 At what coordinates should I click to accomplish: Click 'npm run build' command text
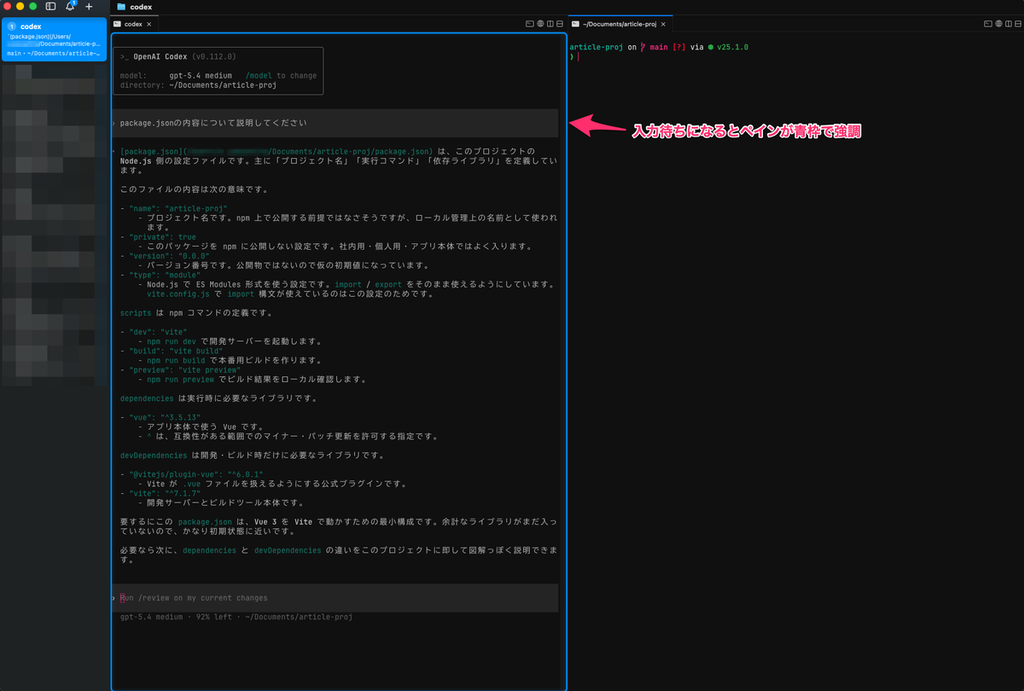coord(176,361)
